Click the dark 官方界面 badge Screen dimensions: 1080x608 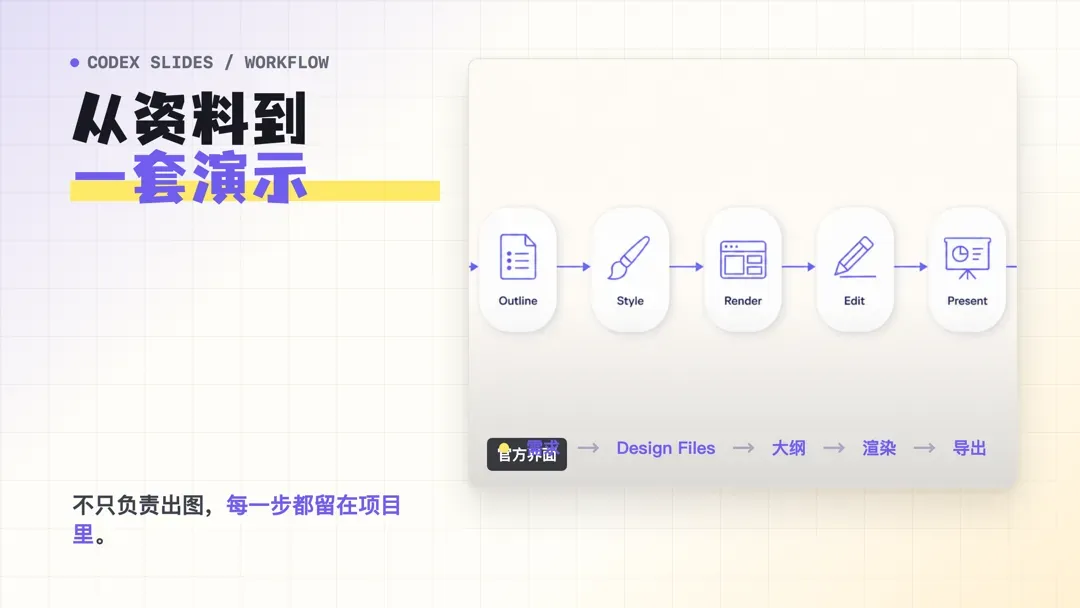coord(527,454)
